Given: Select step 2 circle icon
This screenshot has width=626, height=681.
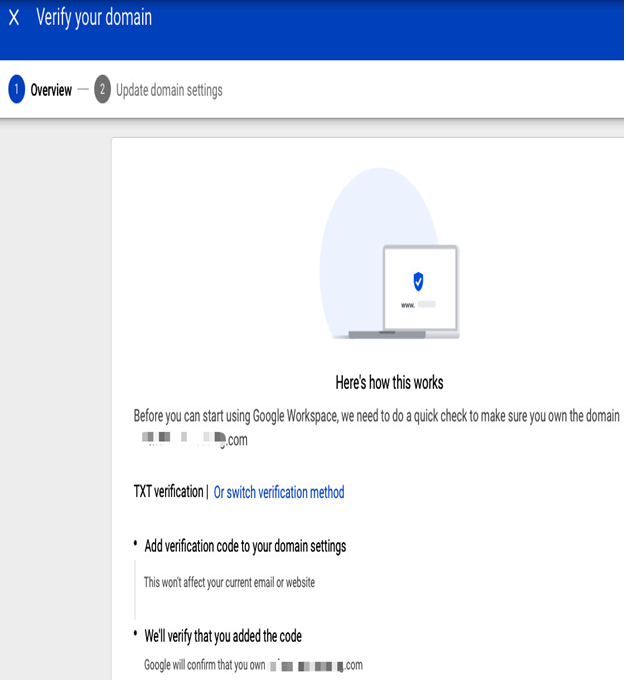Looking at the screenshot, I should [103, 89].
